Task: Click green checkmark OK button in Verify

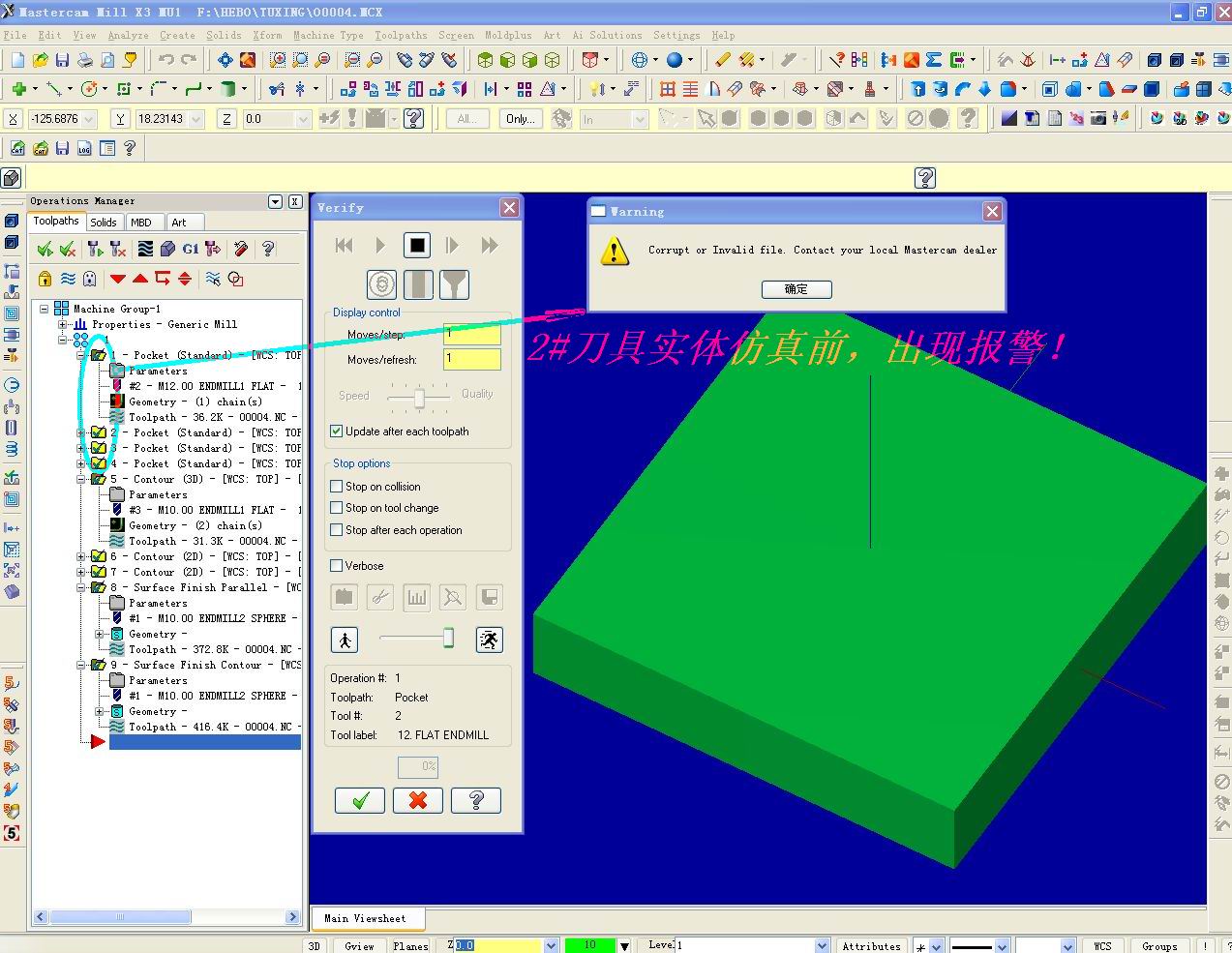Action: coord(360,800)
